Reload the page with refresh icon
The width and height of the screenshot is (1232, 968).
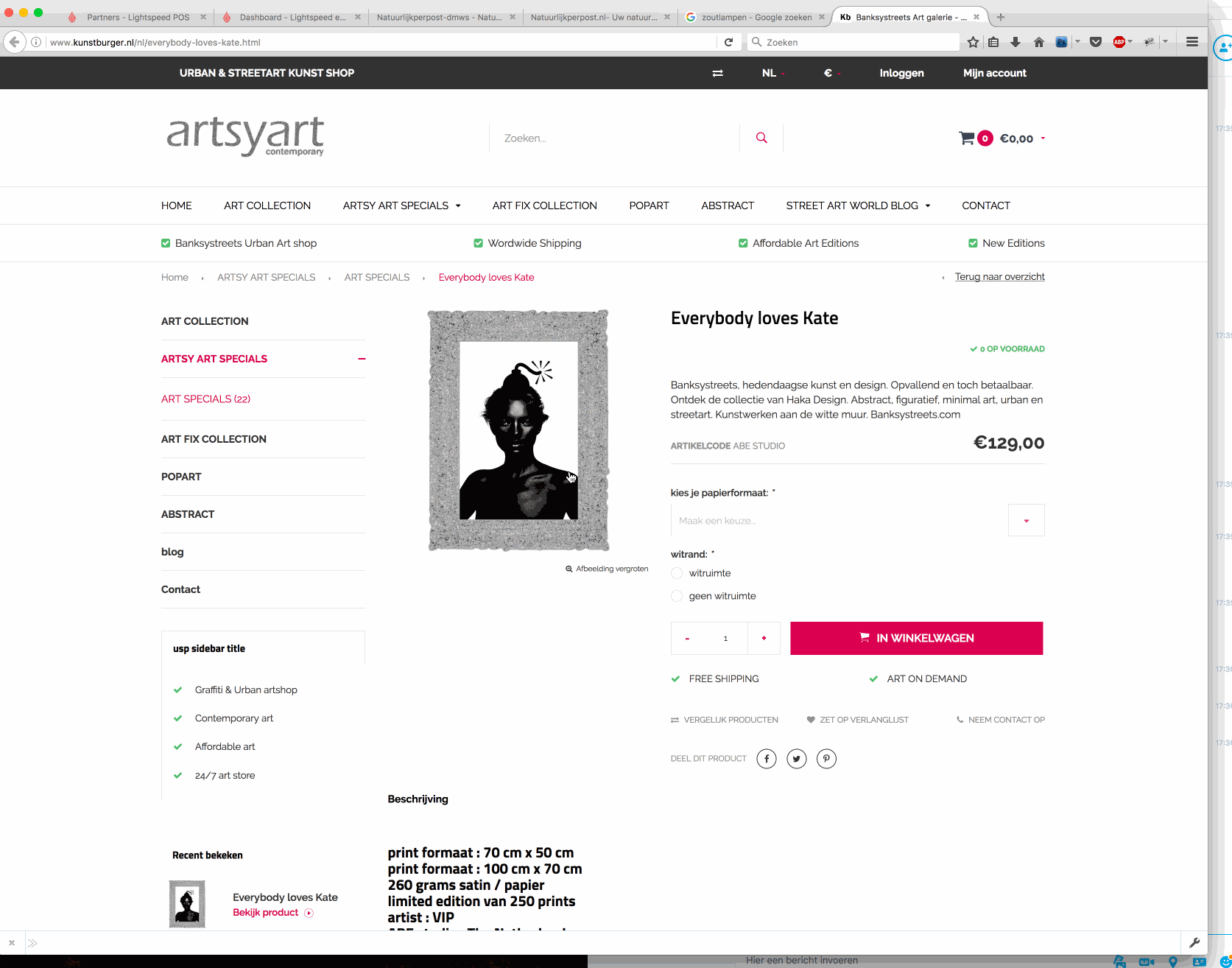(x=728, y=42)
